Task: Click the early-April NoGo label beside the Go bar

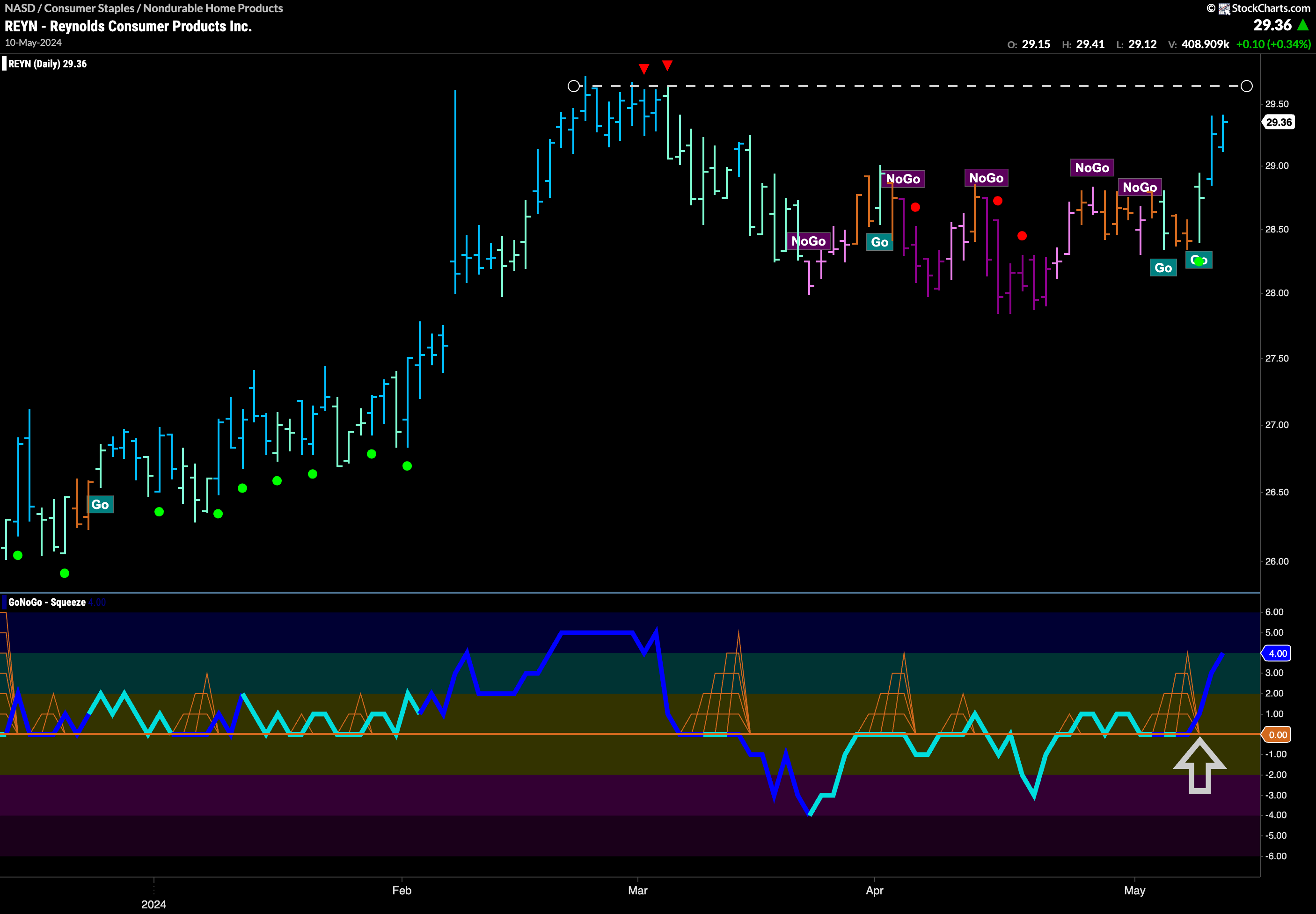Action: point(904,179)
